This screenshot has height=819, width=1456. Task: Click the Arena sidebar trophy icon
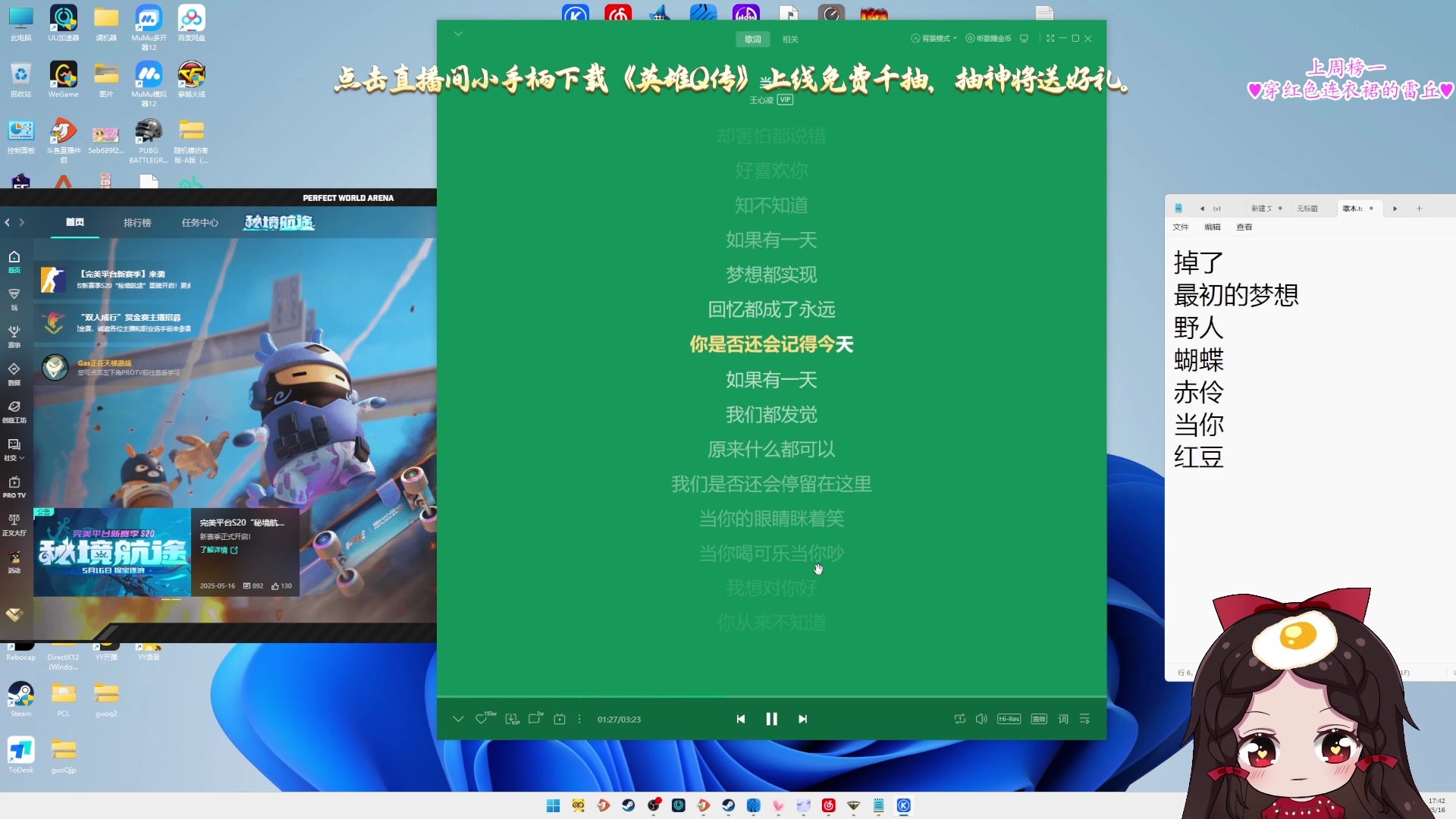[x=14, y=336]
